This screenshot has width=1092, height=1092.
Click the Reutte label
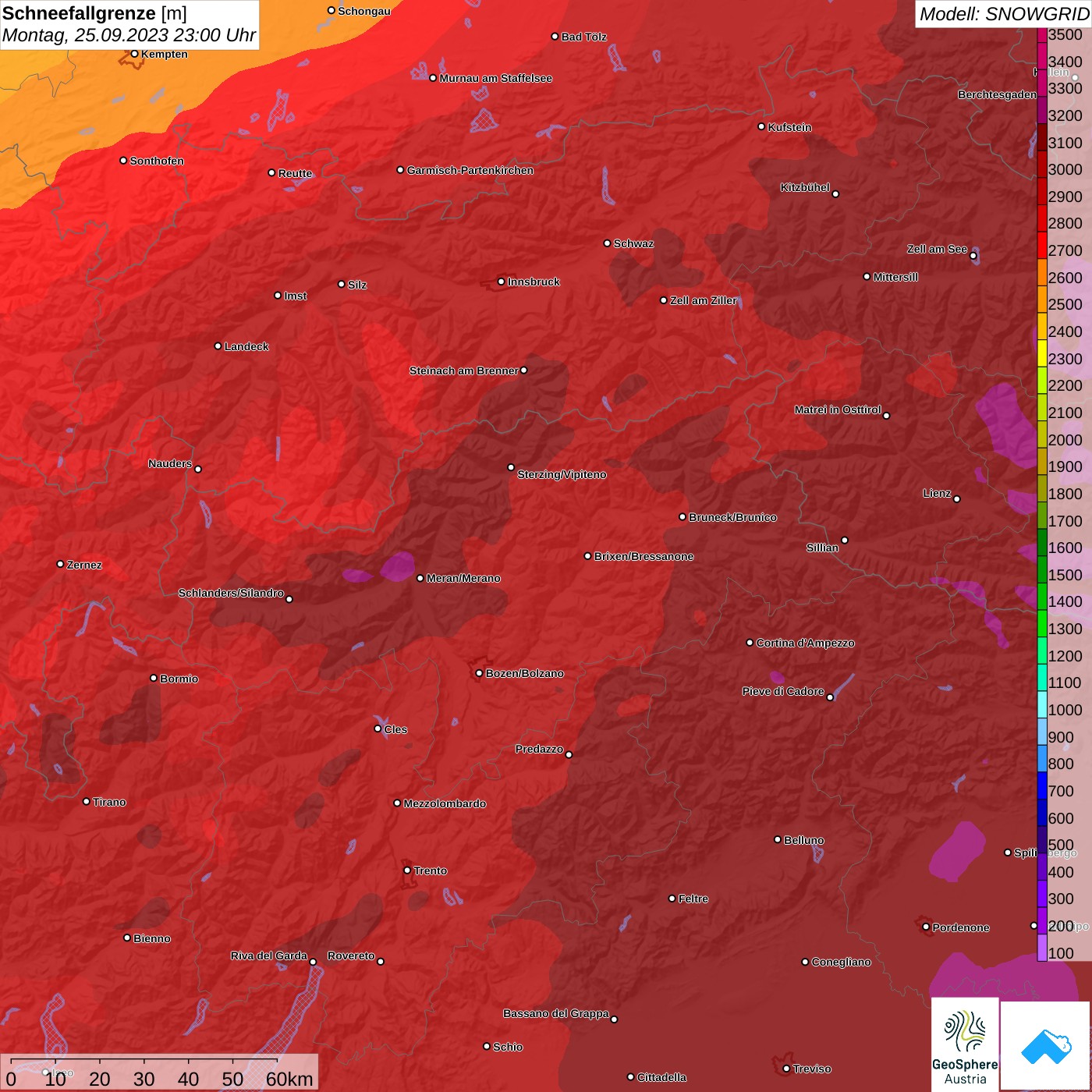point(295,173)
